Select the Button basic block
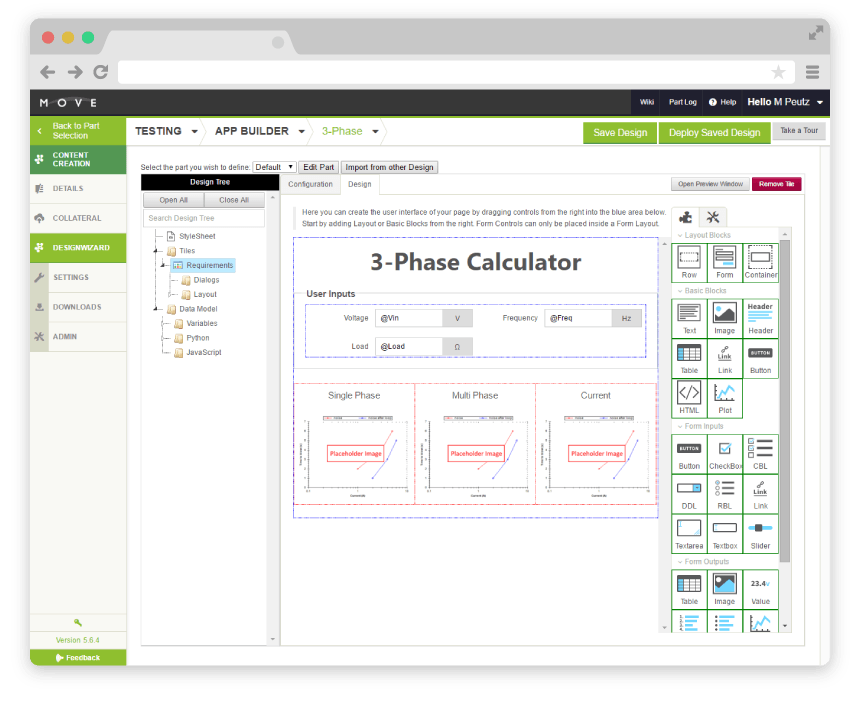 tap(760, 359)
